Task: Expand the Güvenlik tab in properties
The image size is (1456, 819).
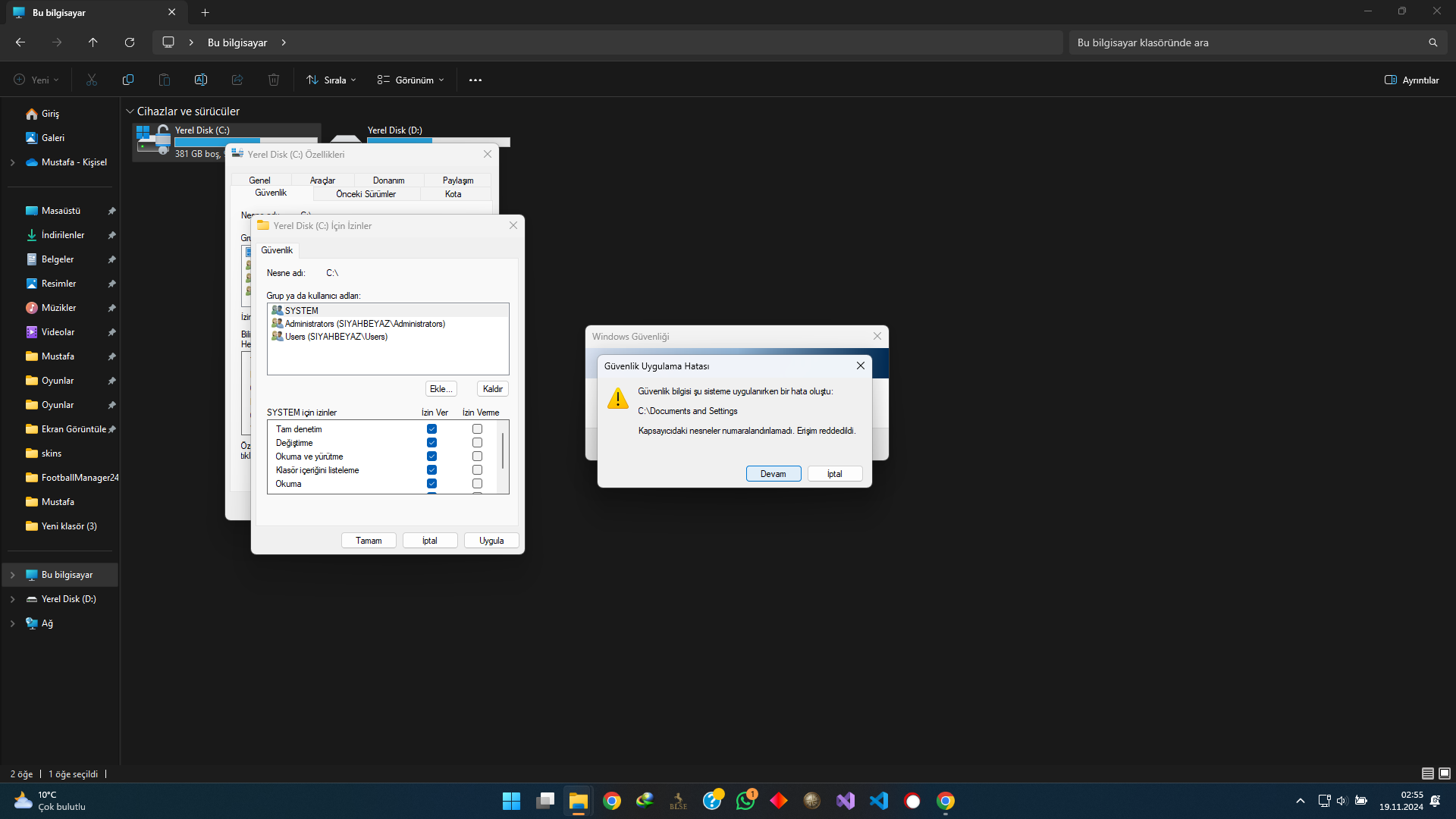Action: click(272, 193)
